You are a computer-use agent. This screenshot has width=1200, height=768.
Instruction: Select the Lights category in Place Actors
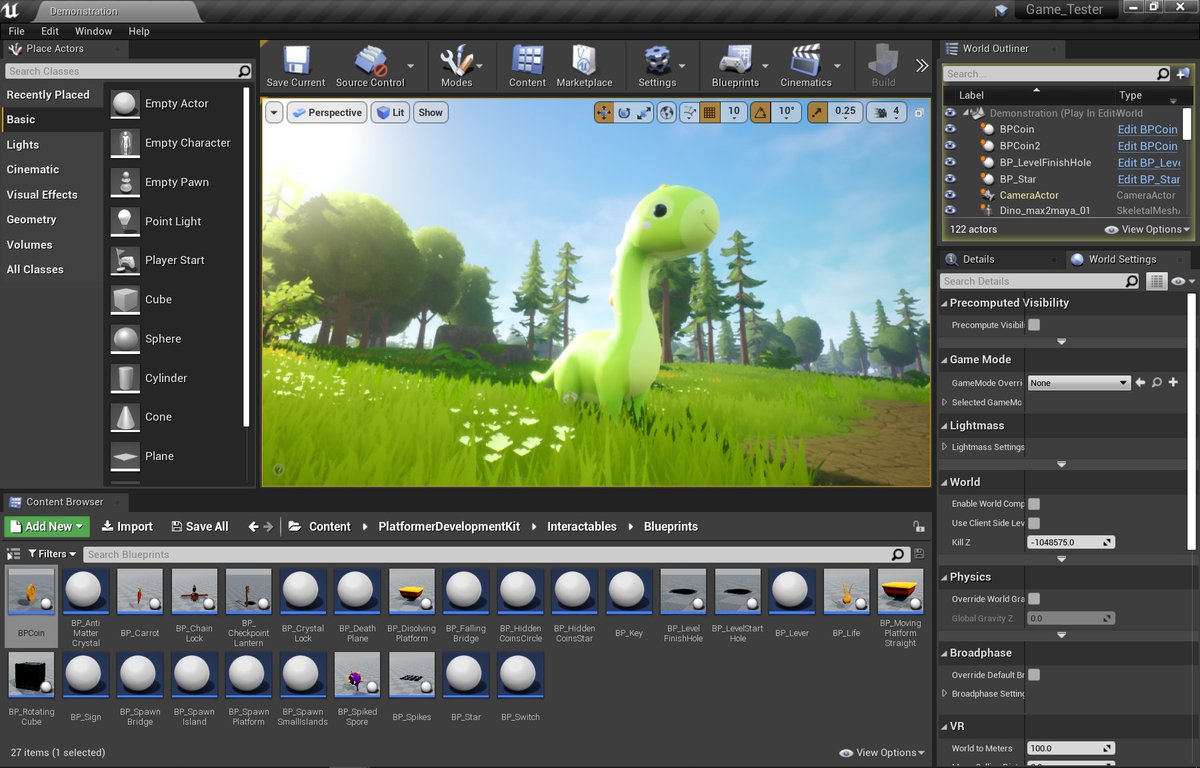tap(23, 144)
